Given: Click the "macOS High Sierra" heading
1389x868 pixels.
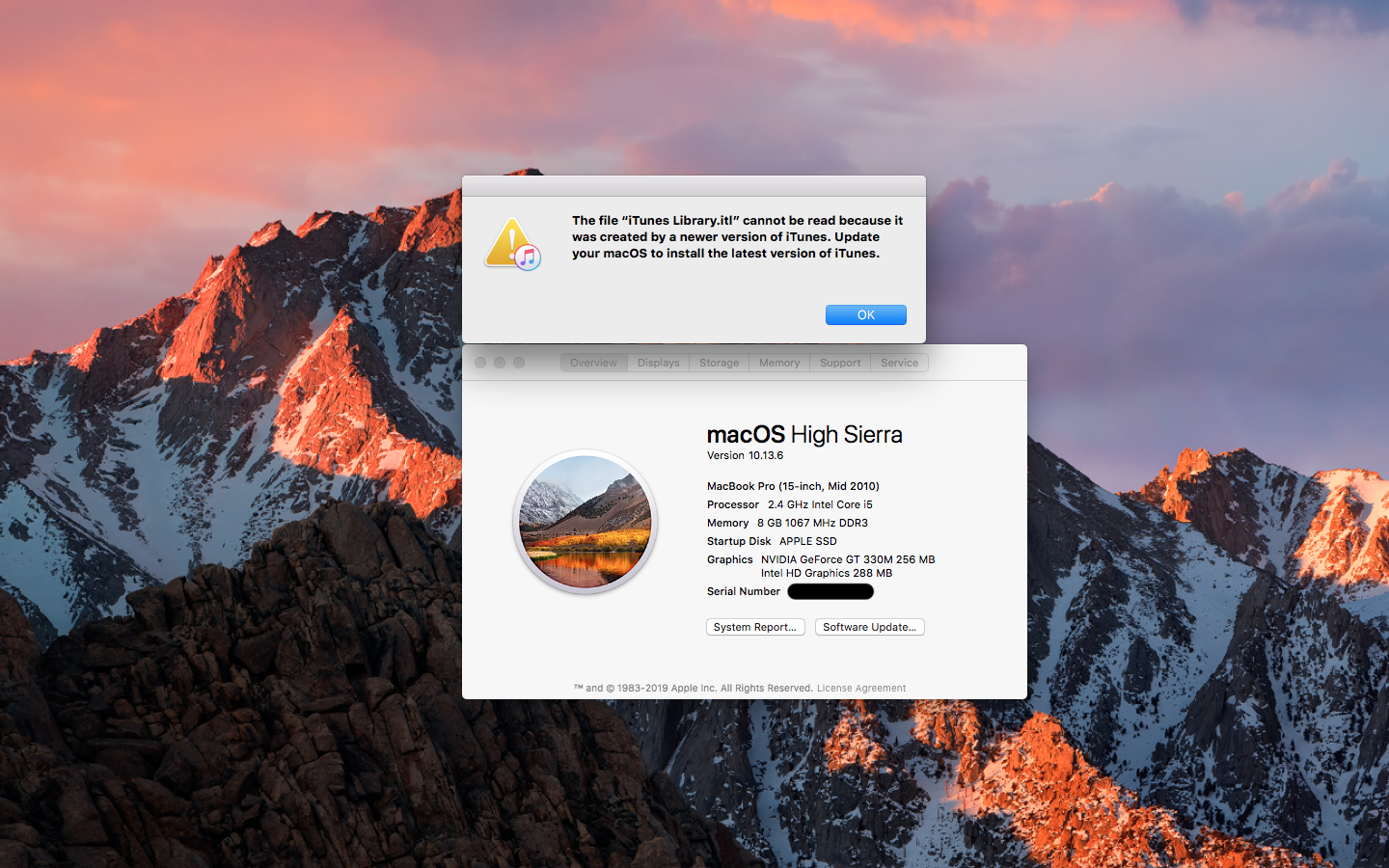Looking at the screenshot, I should coord(804,435).
